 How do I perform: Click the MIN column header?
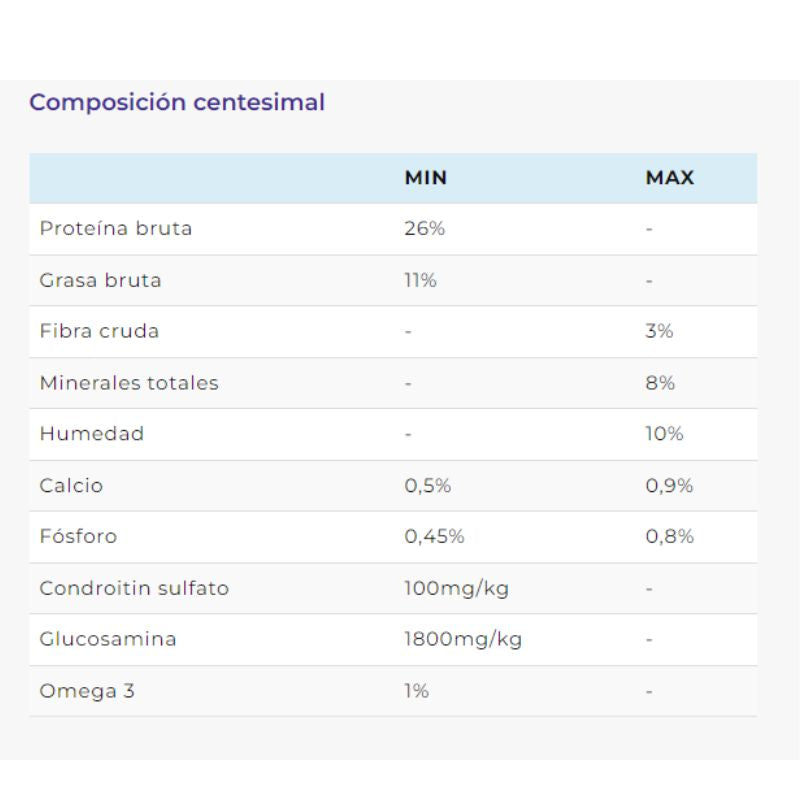click(x=426, y=178)
